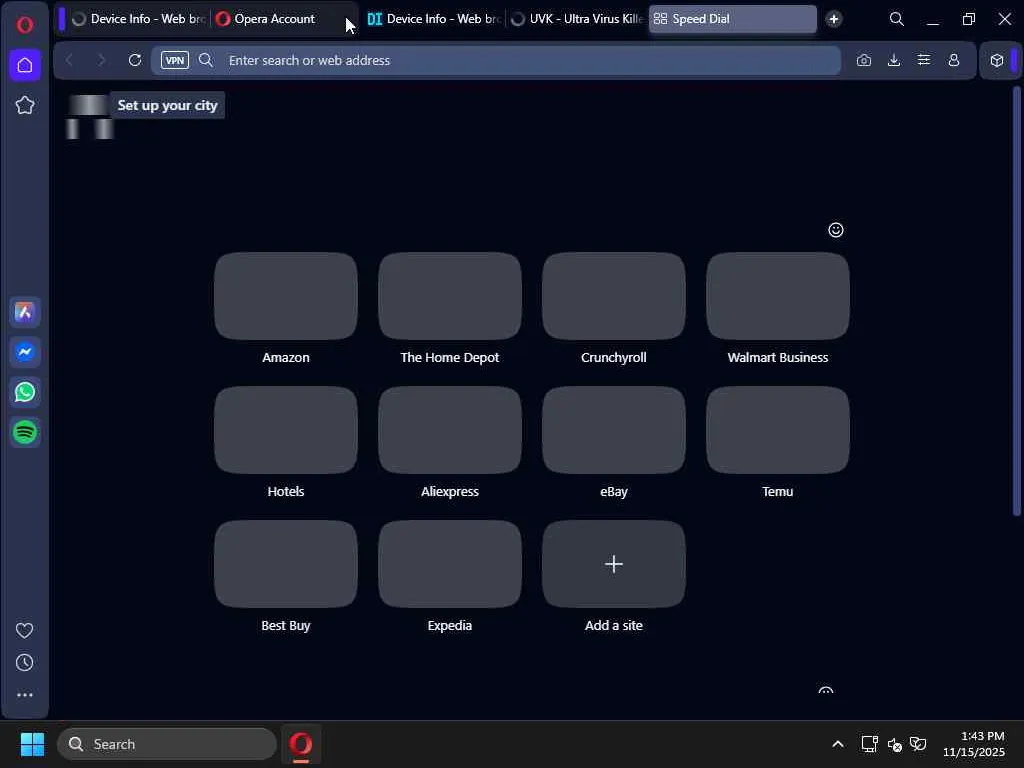Go to the Home start page icon

coord(25,65)
